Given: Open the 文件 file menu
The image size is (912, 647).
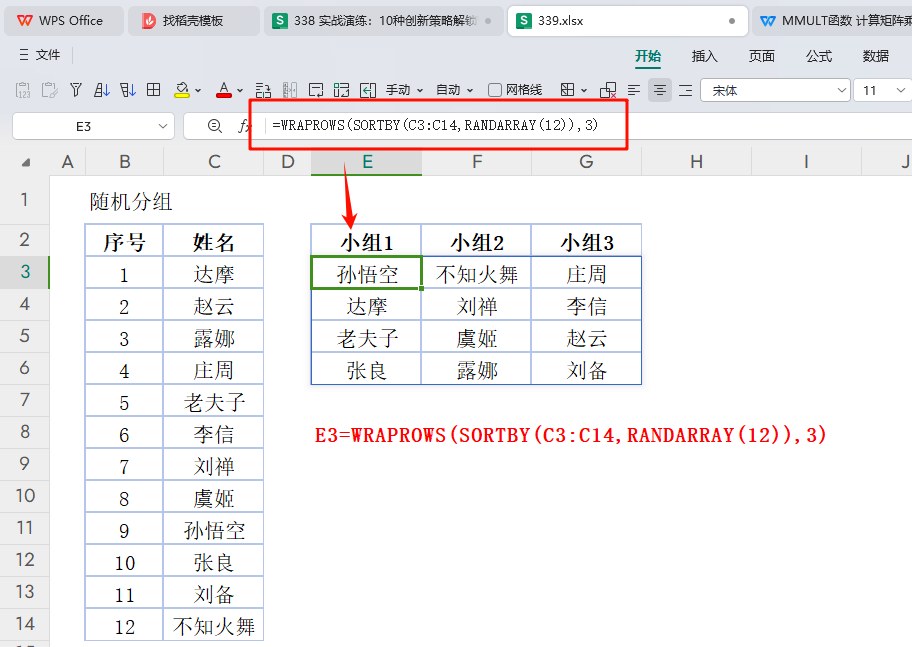Looking at the screenshot, I should click(40, 55).
